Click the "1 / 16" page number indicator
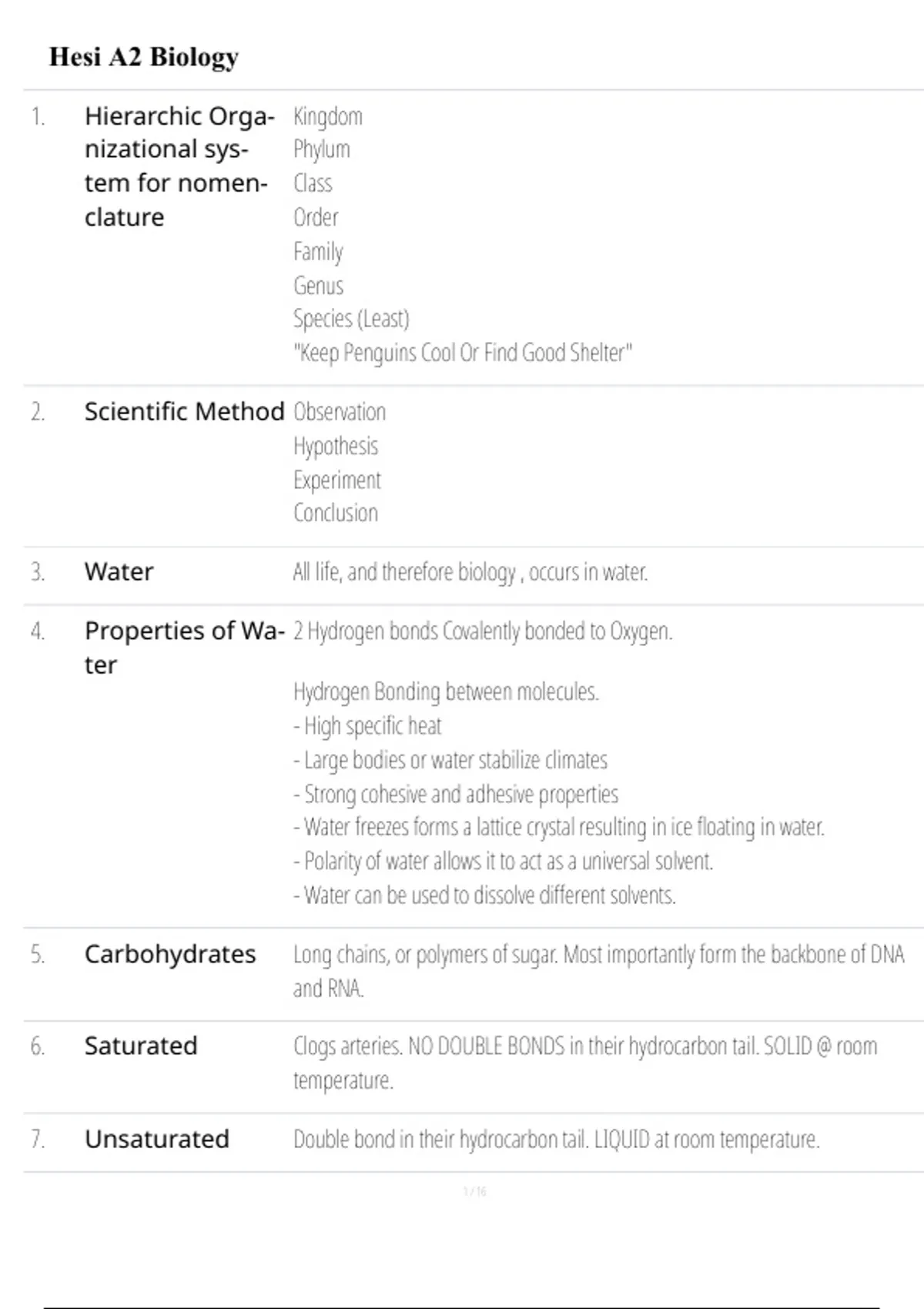 pos(474,1192)
